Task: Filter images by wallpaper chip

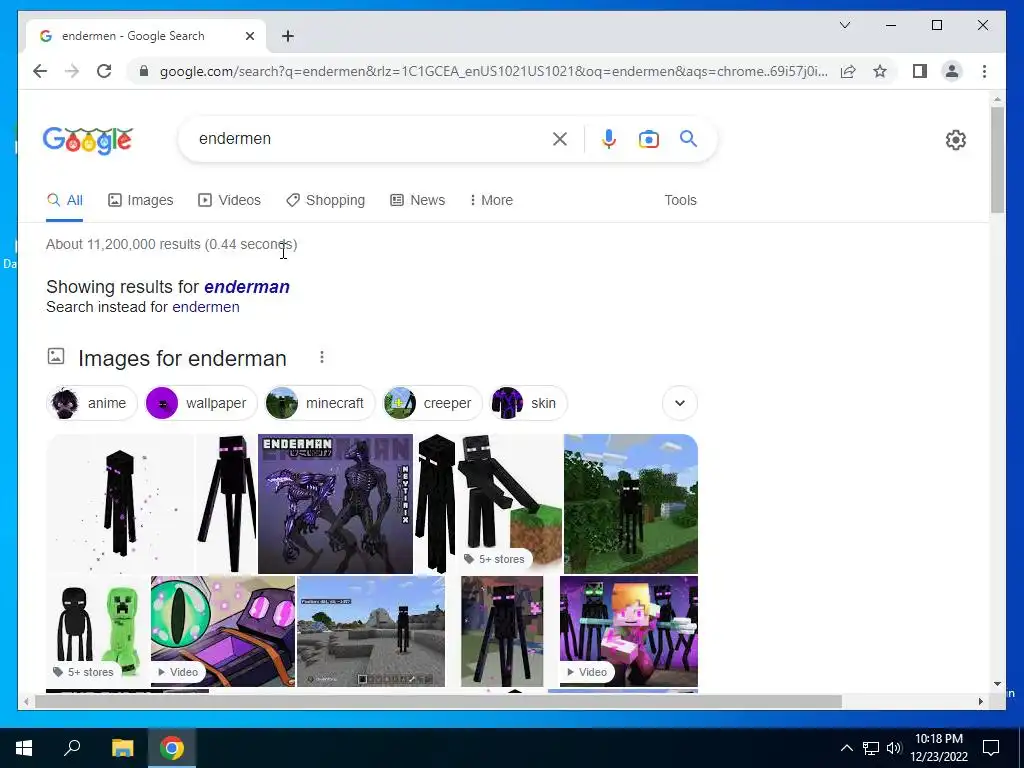Action: click(200, 403)
